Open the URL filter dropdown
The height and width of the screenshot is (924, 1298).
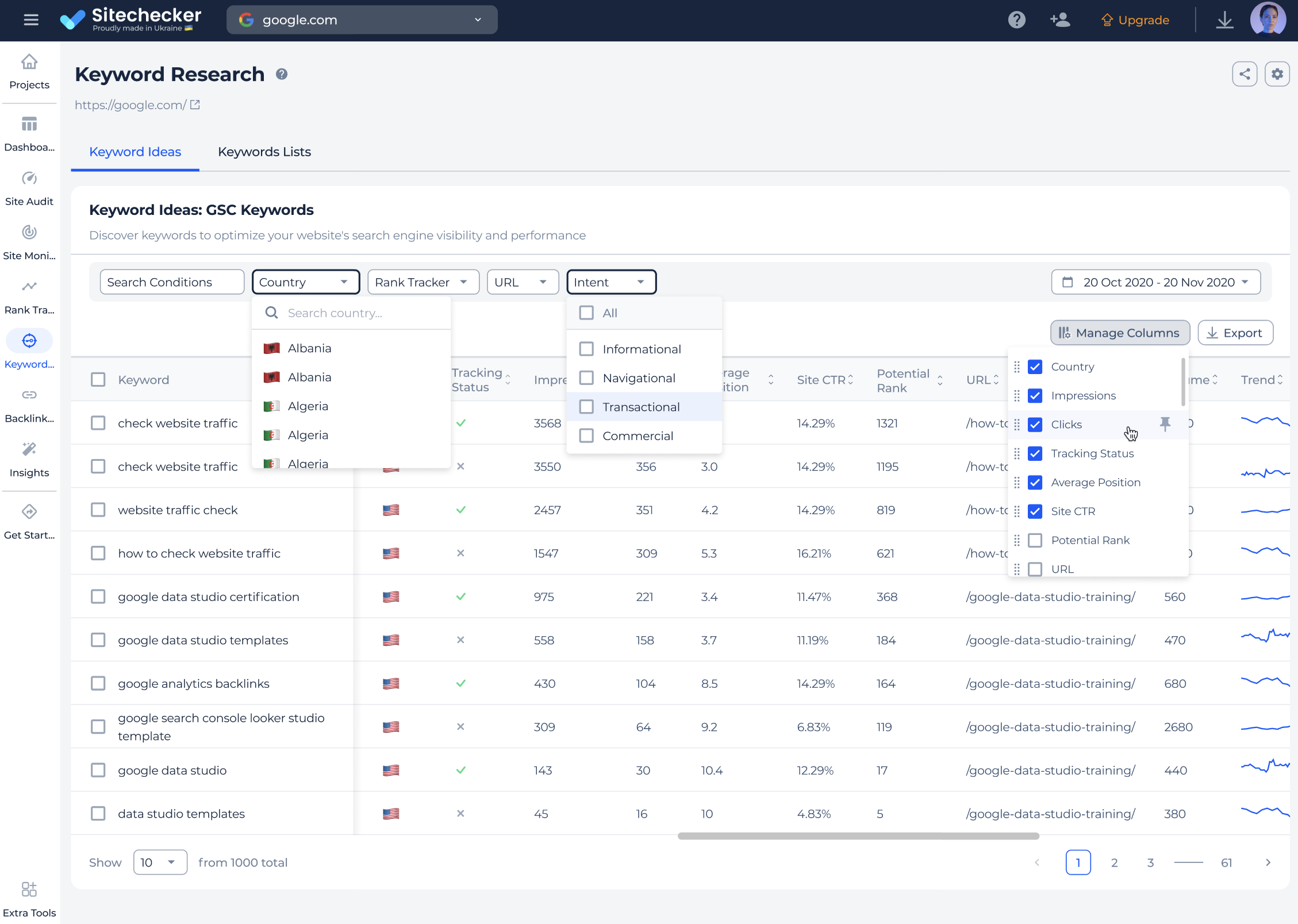523,282
